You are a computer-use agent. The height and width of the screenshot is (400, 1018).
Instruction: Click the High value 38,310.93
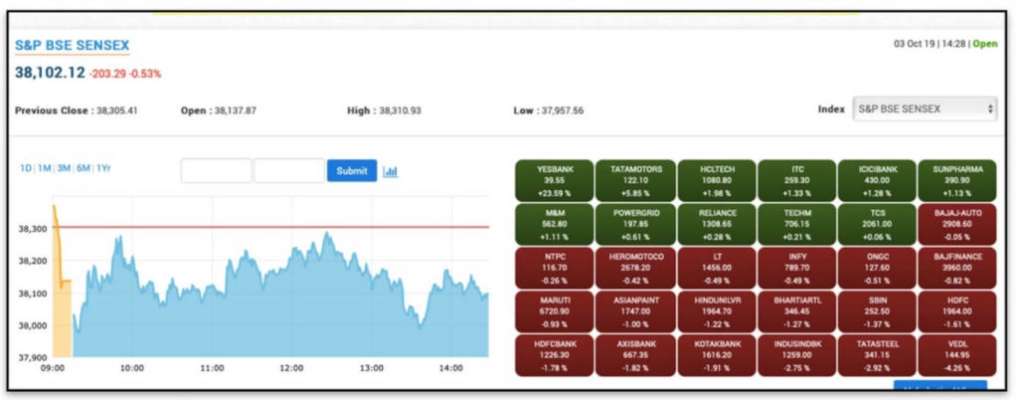click(x=400, y=110)
